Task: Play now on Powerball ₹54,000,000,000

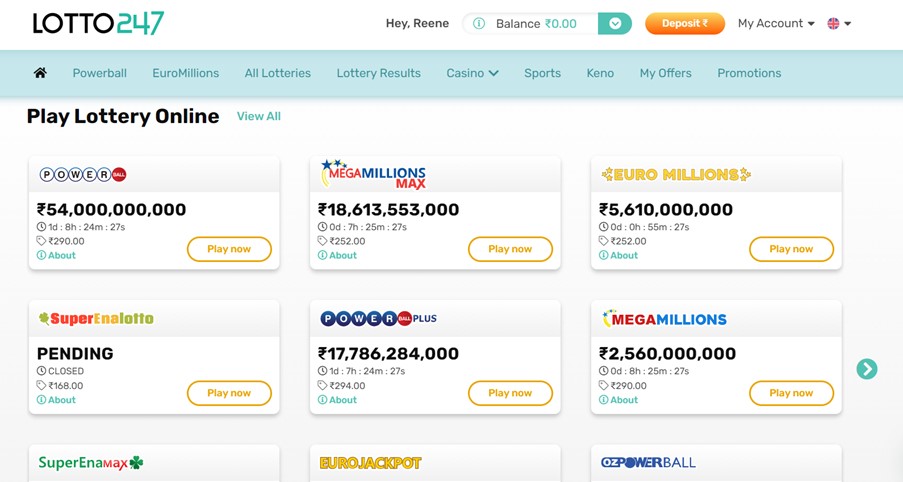Action: pyautogui.click(x=229, y=249)
